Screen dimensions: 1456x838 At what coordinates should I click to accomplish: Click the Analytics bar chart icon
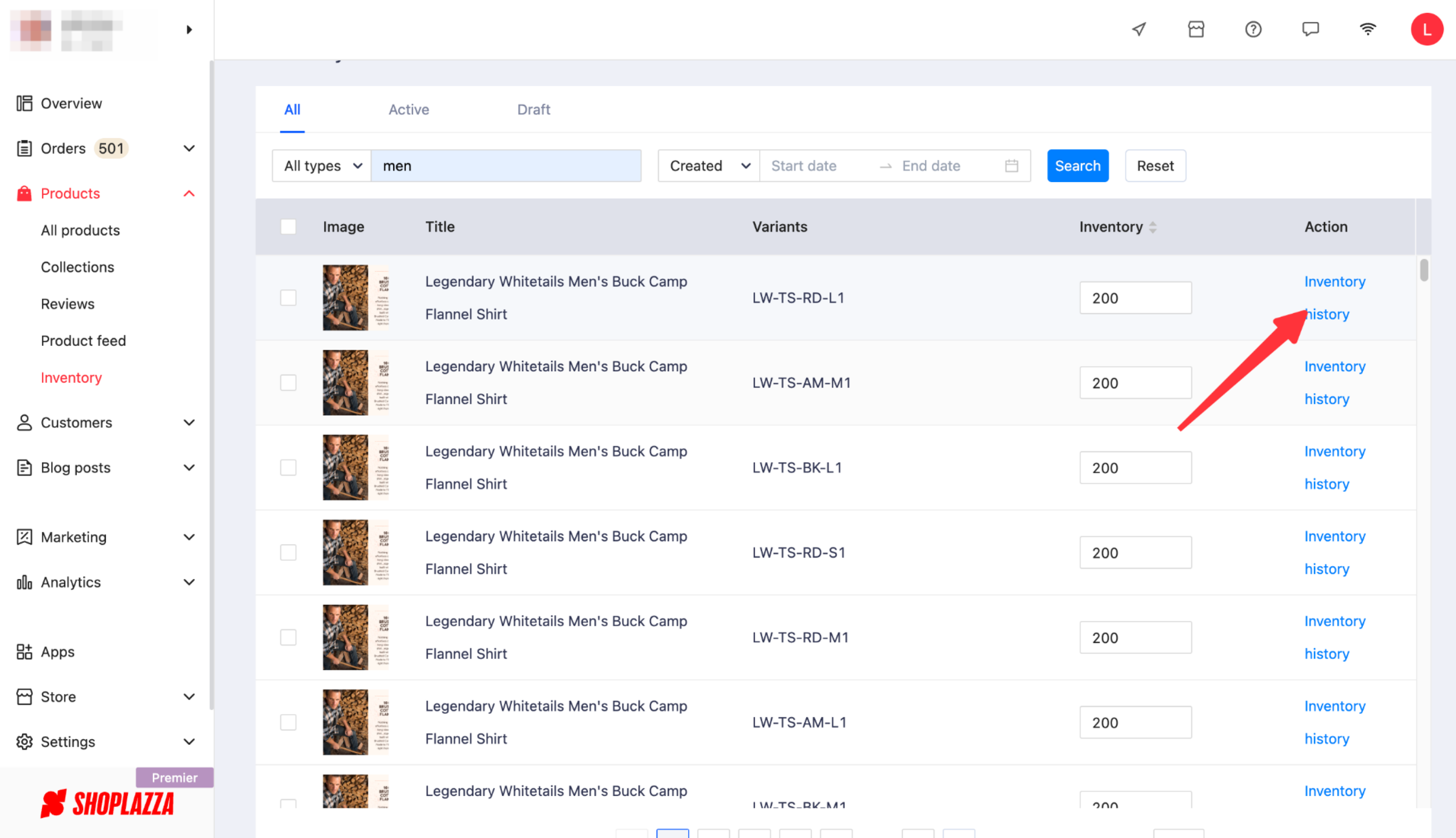(24, 582)
